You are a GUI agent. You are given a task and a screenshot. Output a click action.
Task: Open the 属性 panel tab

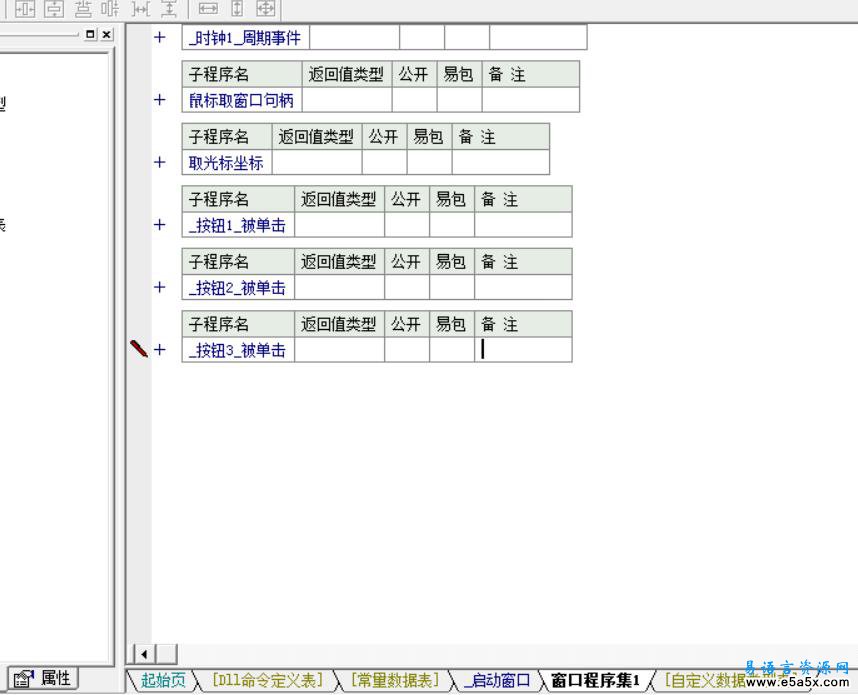(43, 679)
